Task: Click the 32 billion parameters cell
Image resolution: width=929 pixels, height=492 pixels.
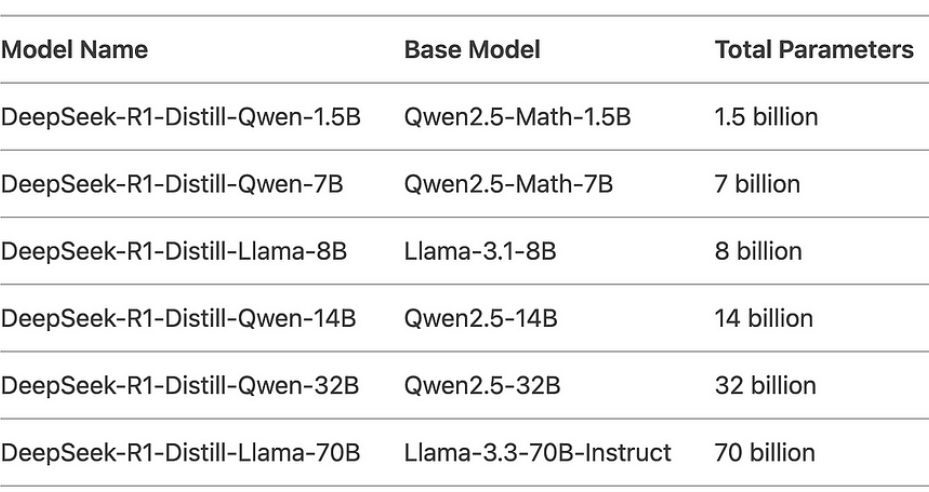Action: coord(765,385)
